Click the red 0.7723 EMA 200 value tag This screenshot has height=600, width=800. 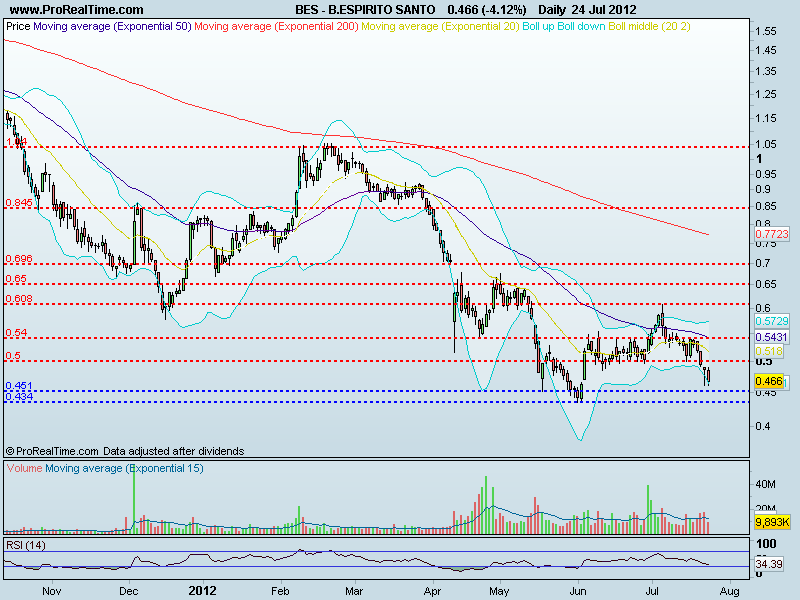pyautogui.click(x=771, y=234)
